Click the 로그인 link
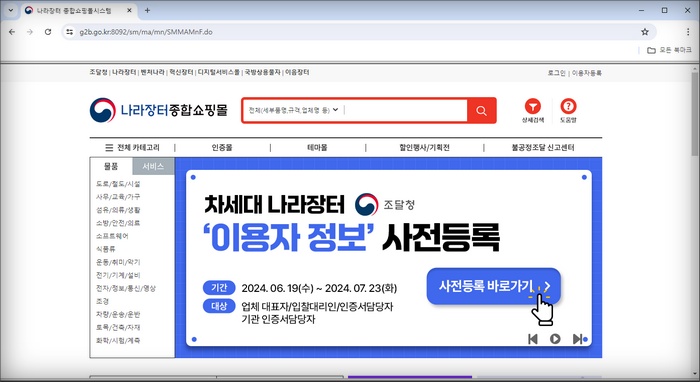The width and height of the screenshot is (700, 382). (557, 73)
